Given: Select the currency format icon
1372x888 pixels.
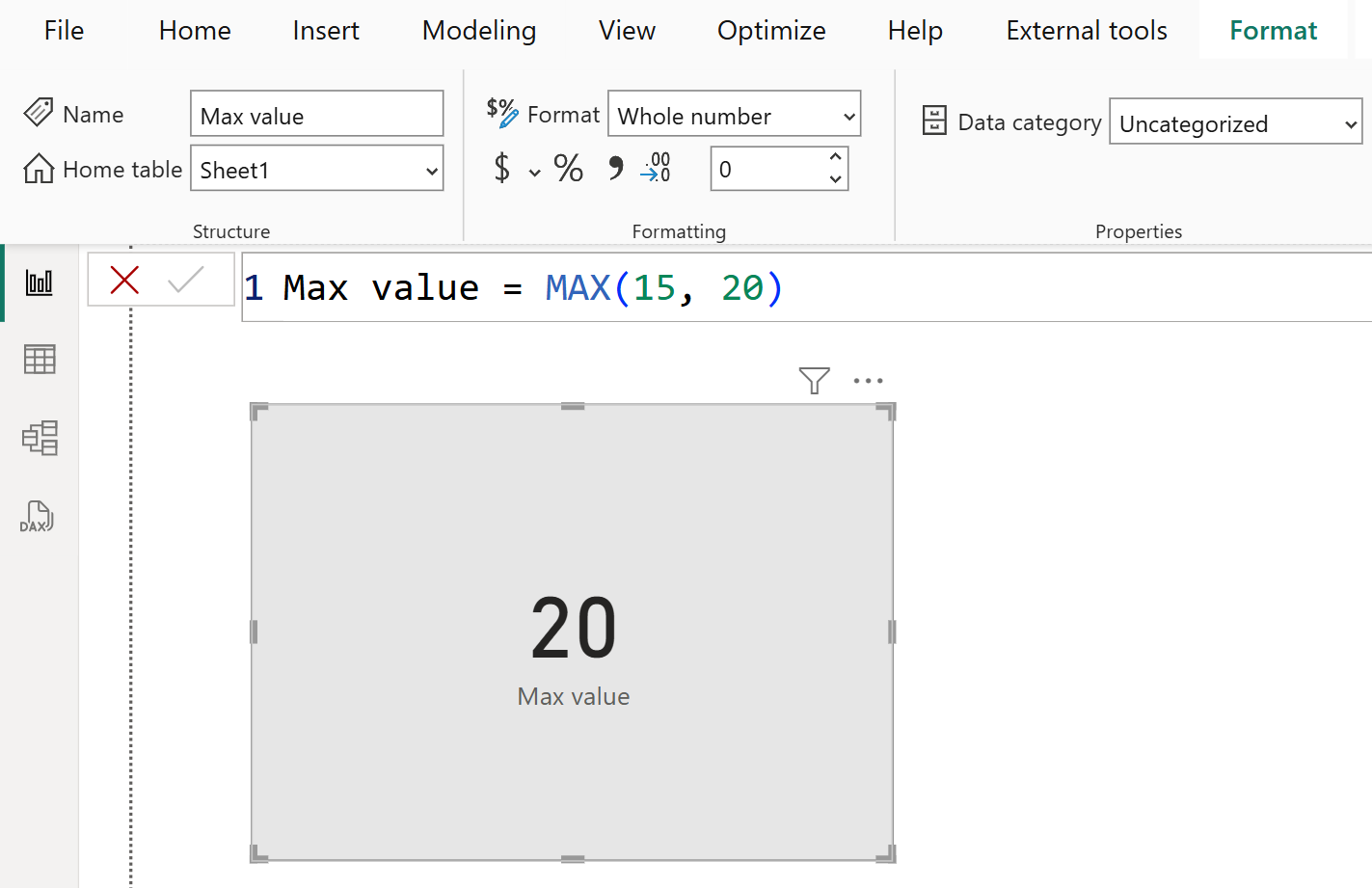Looking at the screenshot, I should 502,168.
